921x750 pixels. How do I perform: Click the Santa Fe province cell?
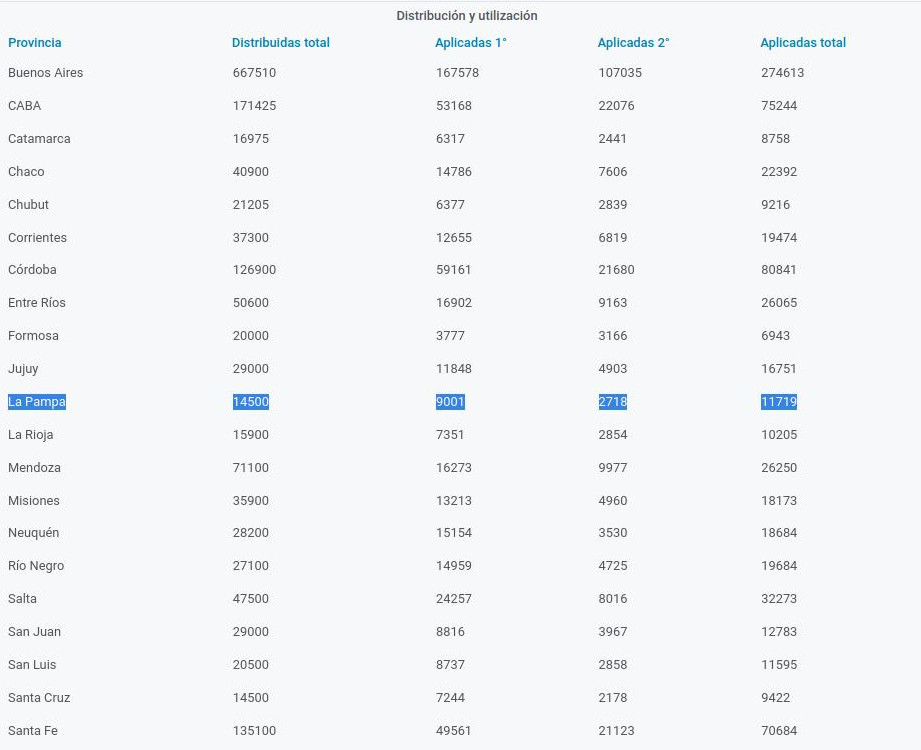point(33,731)
